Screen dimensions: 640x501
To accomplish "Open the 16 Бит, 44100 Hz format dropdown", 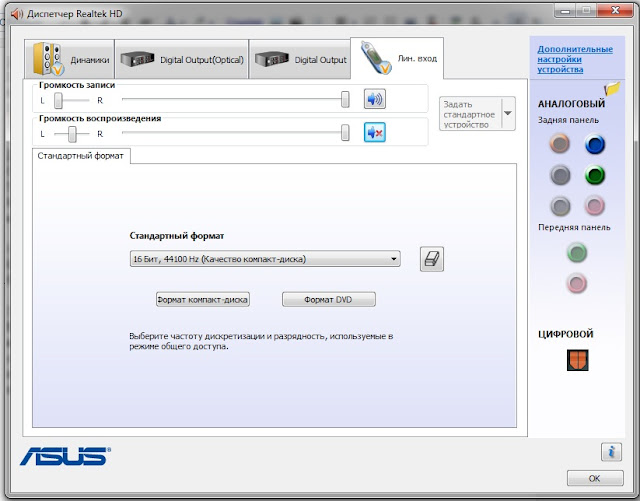I will [x=265, y=259].
